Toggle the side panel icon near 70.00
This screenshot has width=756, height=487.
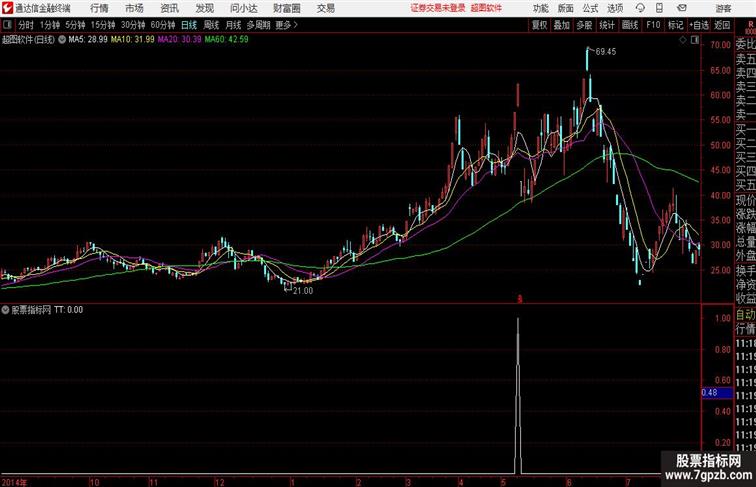tap(695, 41)
